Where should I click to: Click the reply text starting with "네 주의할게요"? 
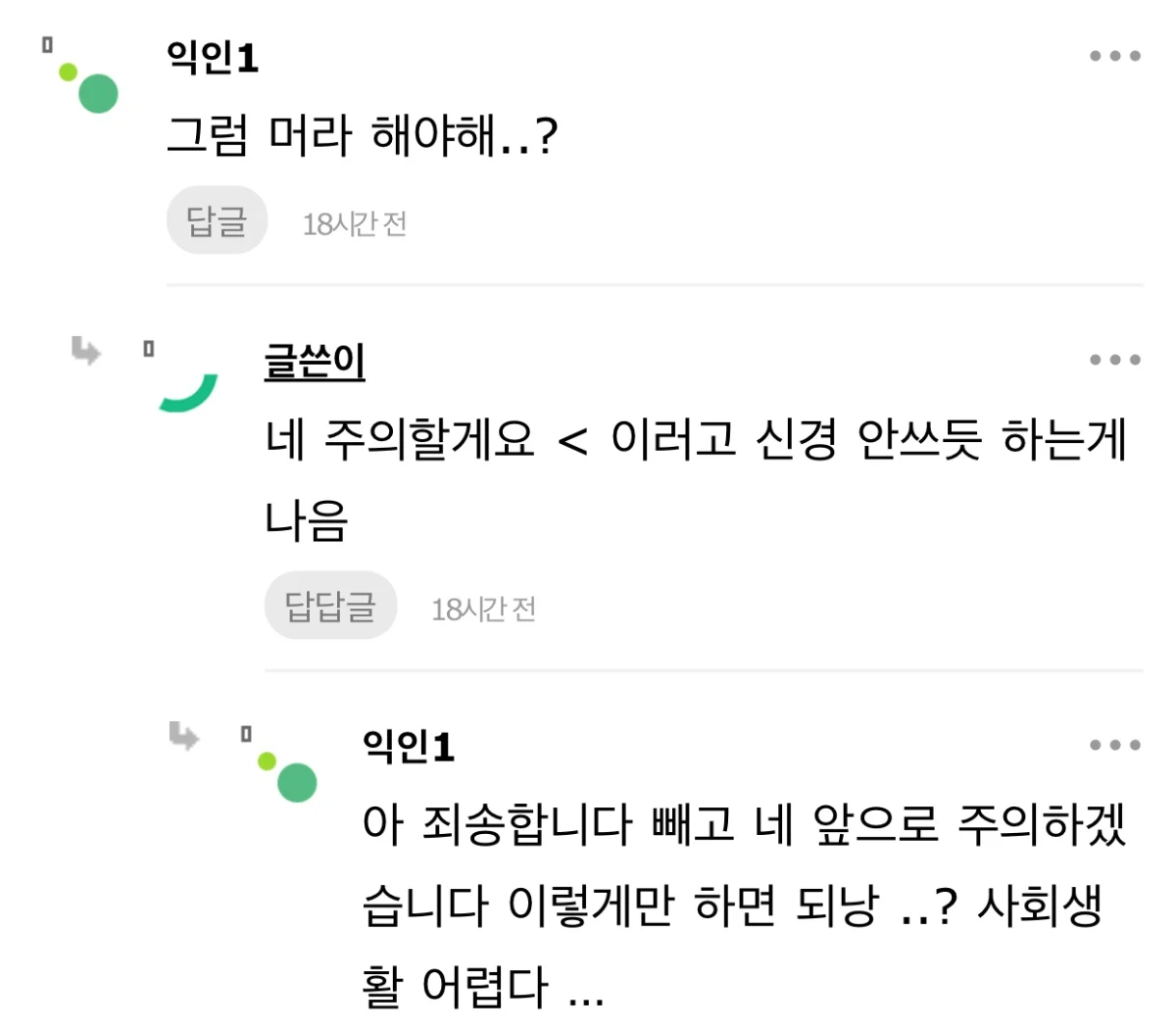(x=695, y=438)
